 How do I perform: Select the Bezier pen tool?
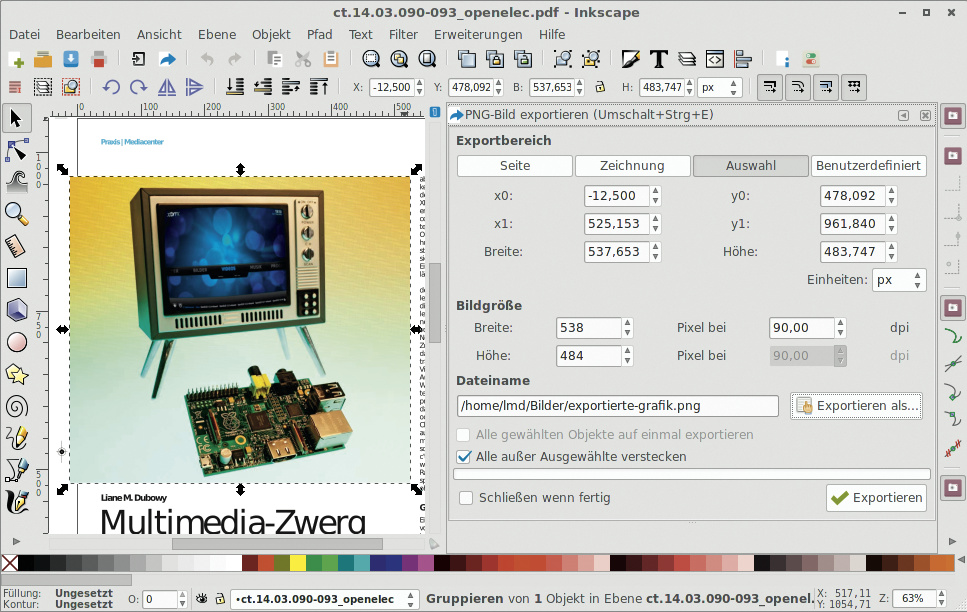[17, 470]
